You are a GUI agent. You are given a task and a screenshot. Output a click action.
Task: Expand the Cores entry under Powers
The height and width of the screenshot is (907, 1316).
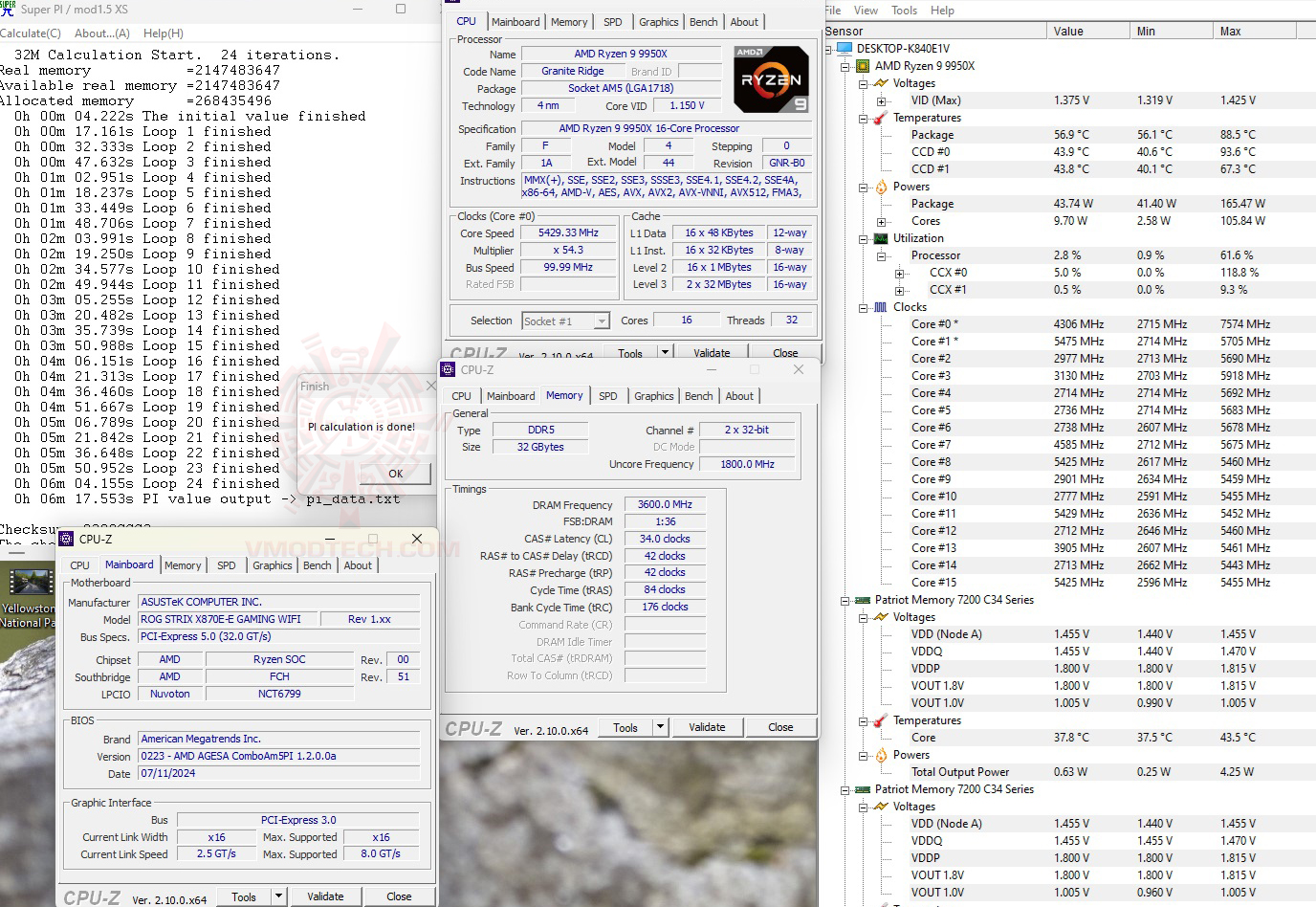[x=881, y=221]
